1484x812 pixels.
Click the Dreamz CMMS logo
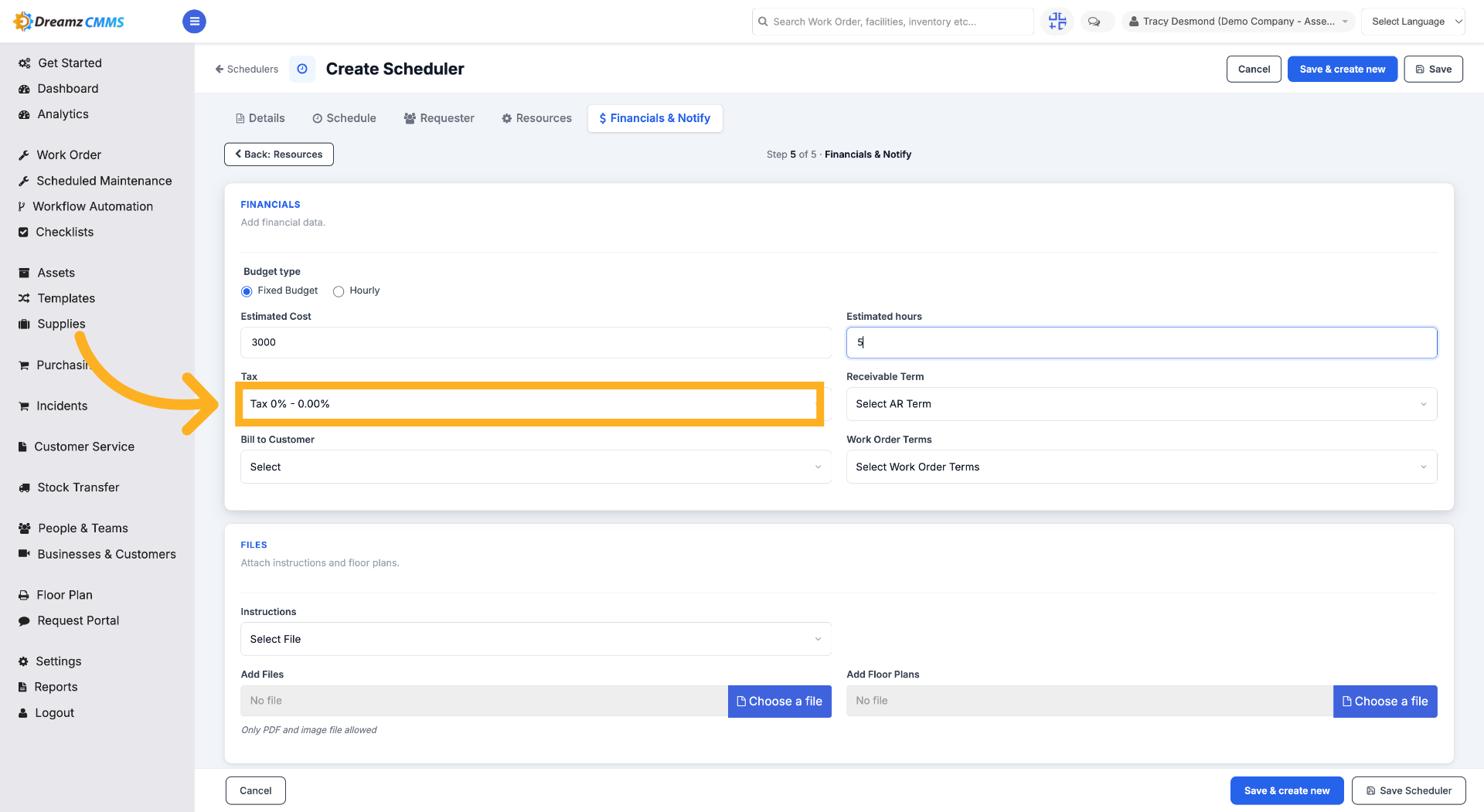69,22
